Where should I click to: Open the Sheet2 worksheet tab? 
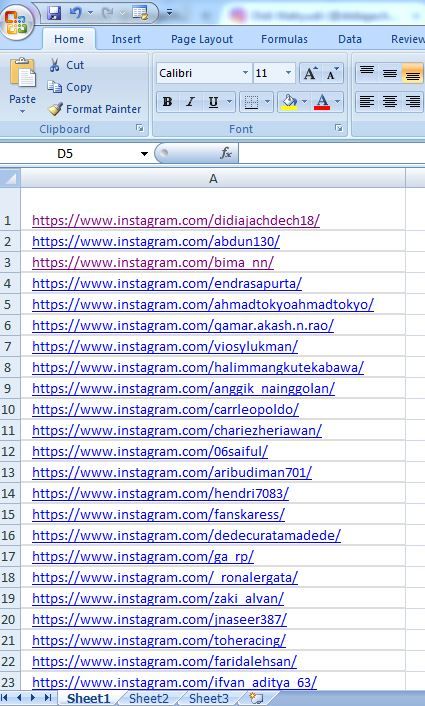tap(149, 698)
